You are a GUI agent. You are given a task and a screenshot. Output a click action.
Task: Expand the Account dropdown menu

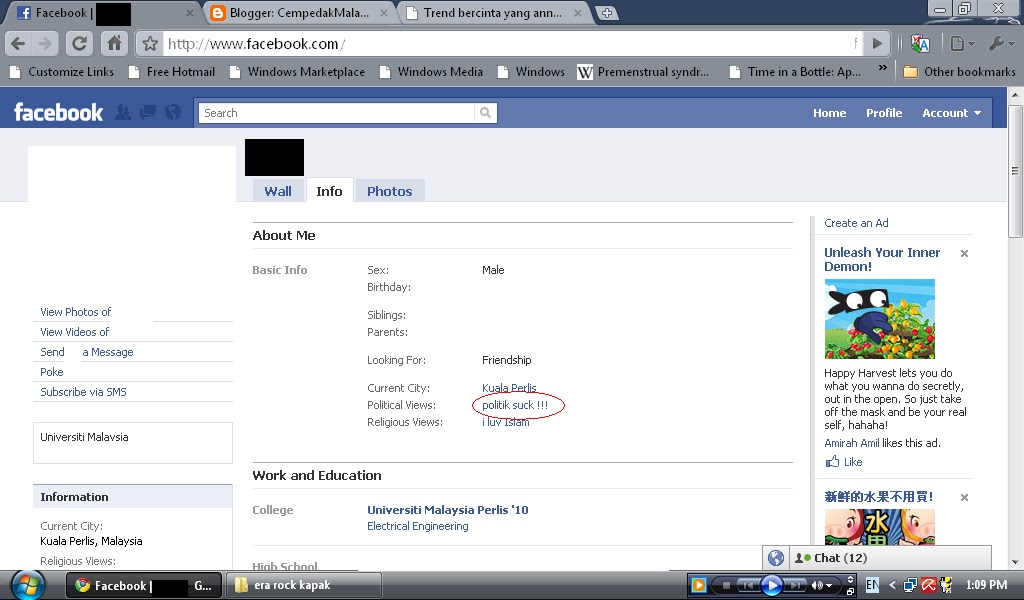pyautogui.click(x=952, y=113)
